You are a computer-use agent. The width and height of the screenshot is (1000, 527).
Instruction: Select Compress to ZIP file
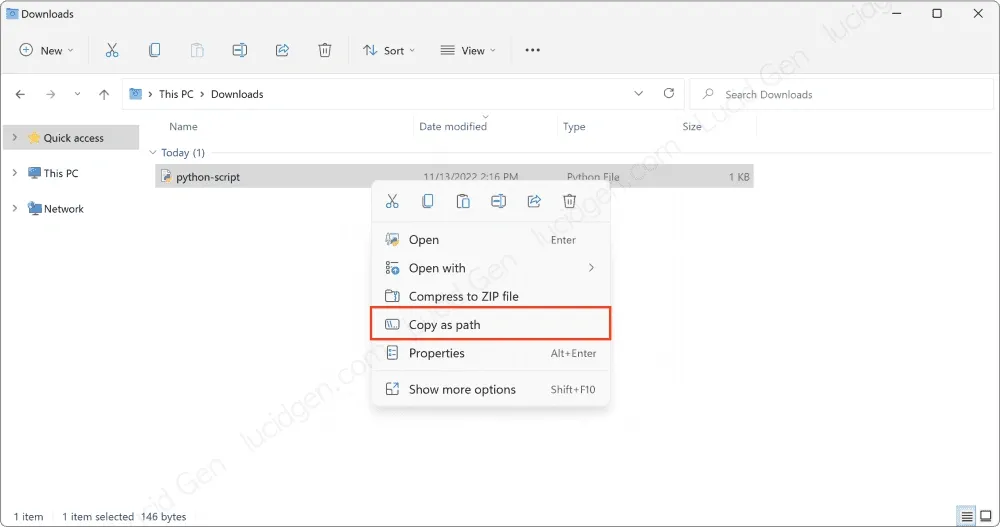click(490, 296)
